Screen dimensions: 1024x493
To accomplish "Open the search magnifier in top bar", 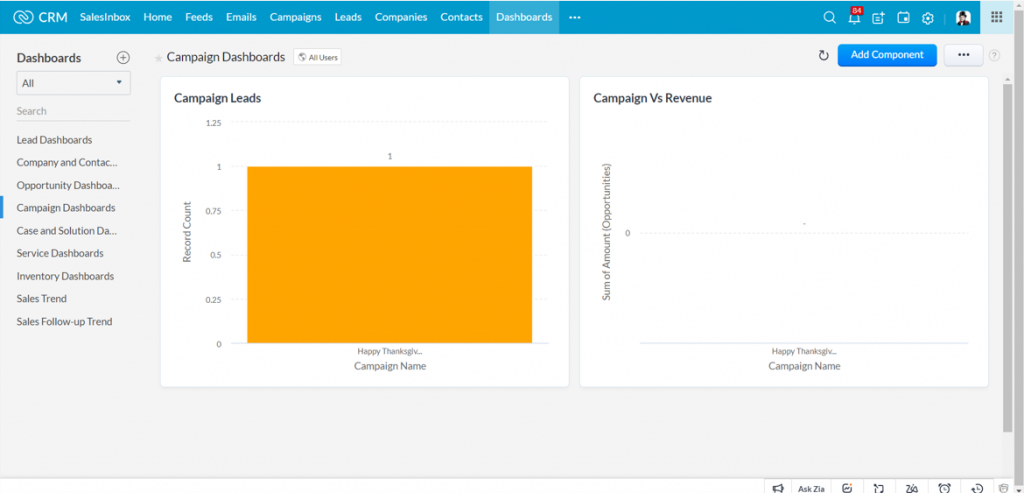I will click(829, 18).
